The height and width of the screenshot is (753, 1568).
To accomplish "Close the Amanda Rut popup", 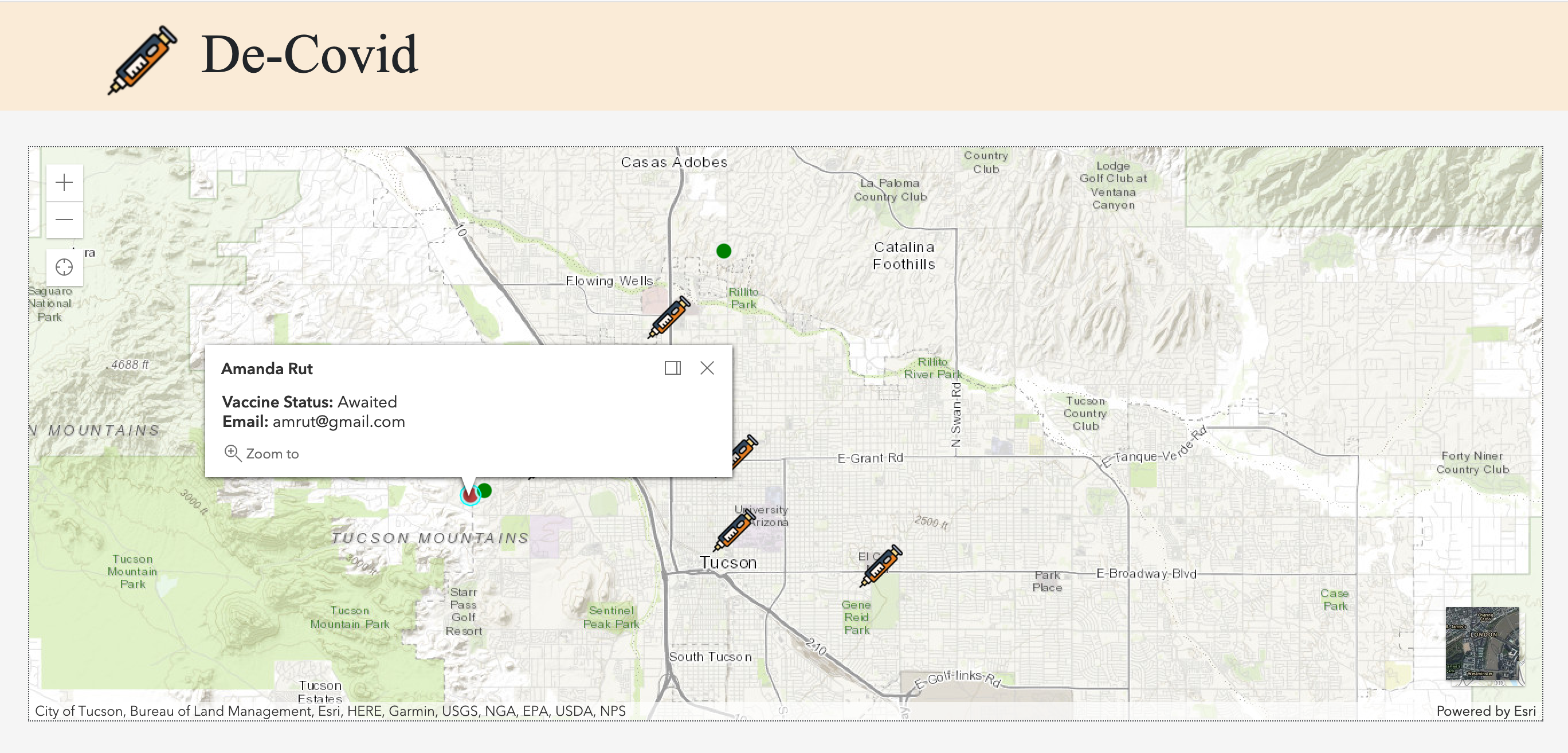I will click(x=707, y=368).
